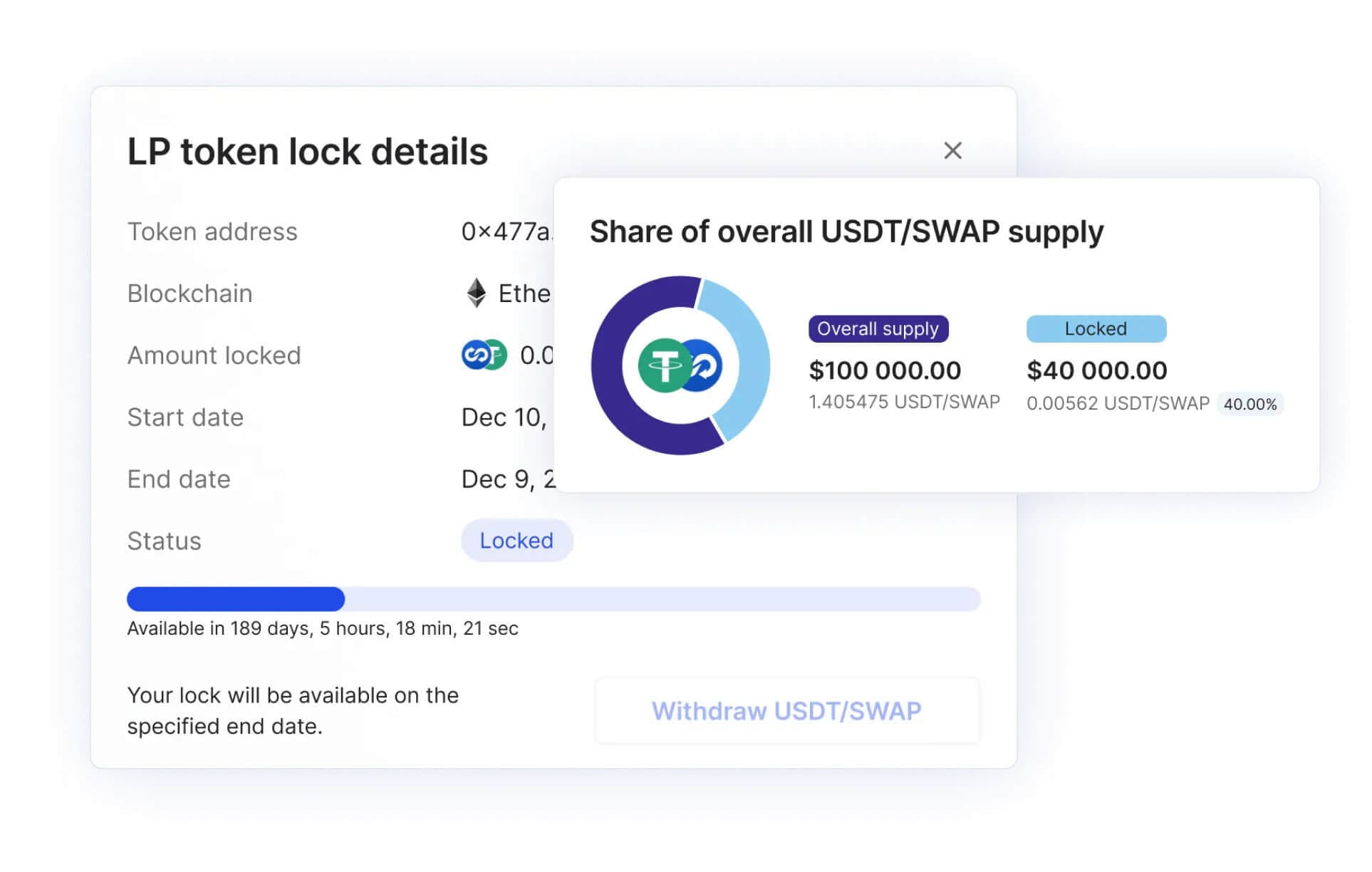Screen dimensions: 1372x872
Task: Select the Share of overall USDT/SWAP supply header
Action: click(846, 232)
